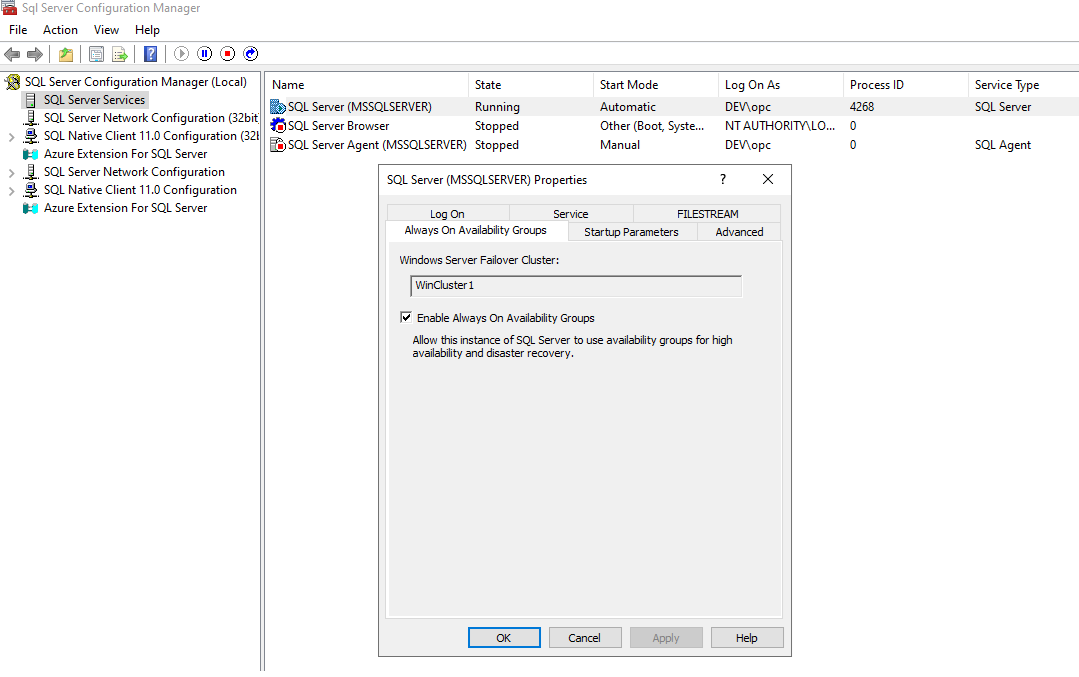Sort by the Service Type column header
The height and width of the screenshot is (677, 1079).
pyautogui.click(x=1023, y=85)
